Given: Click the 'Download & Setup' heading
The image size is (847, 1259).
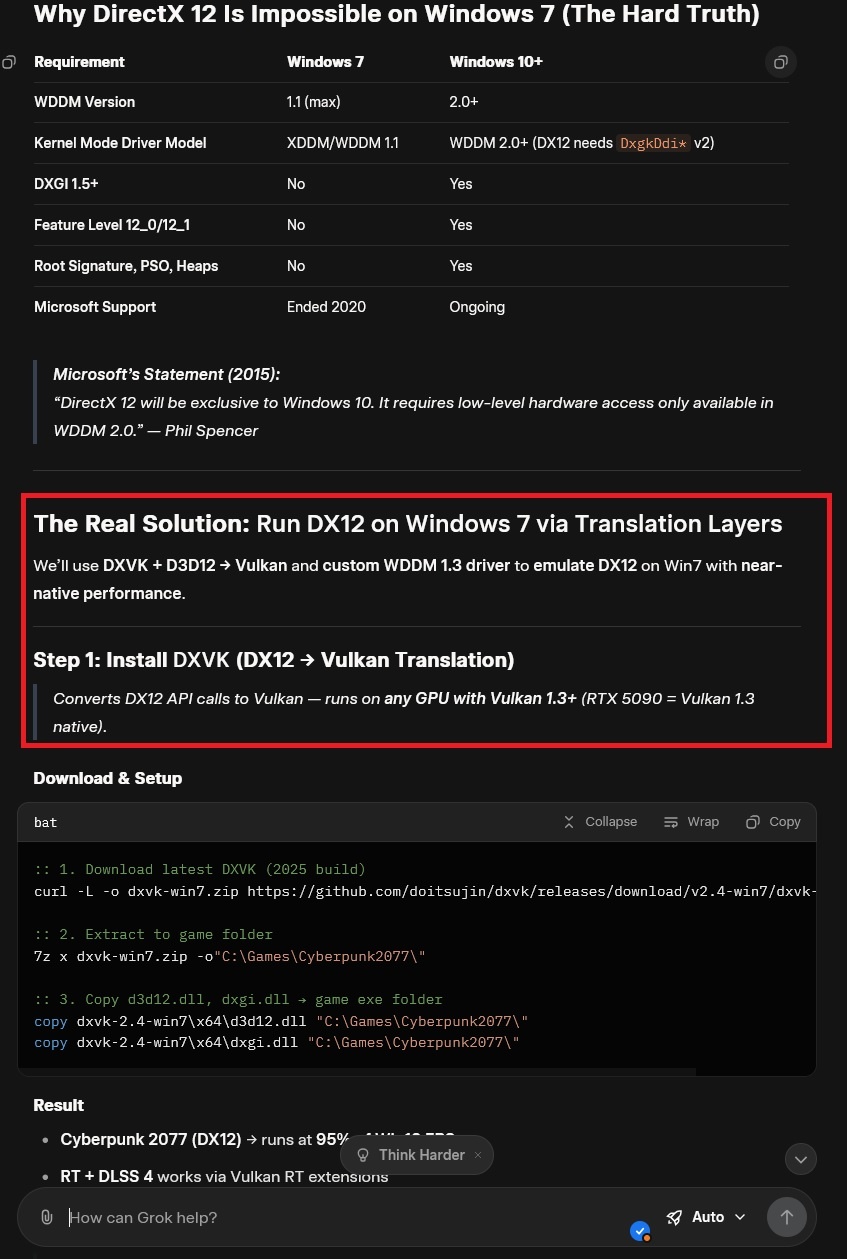Looking at the screenshot, I should (x=108, y=778).
